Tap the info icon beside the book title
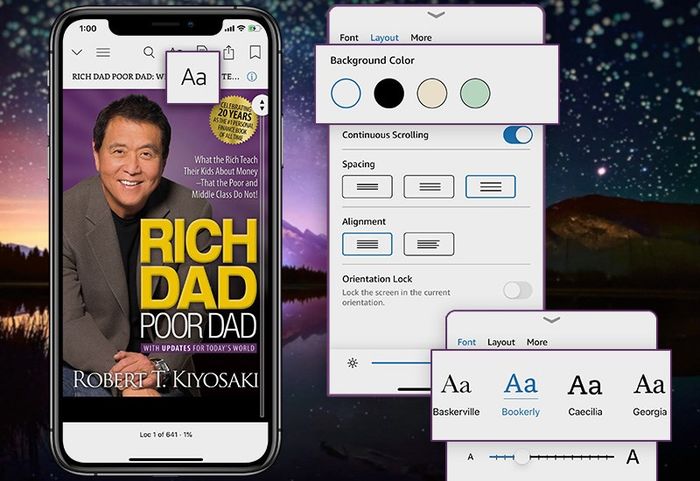The image size is (700, 481). pyautogui.click(x=252, y=76)
